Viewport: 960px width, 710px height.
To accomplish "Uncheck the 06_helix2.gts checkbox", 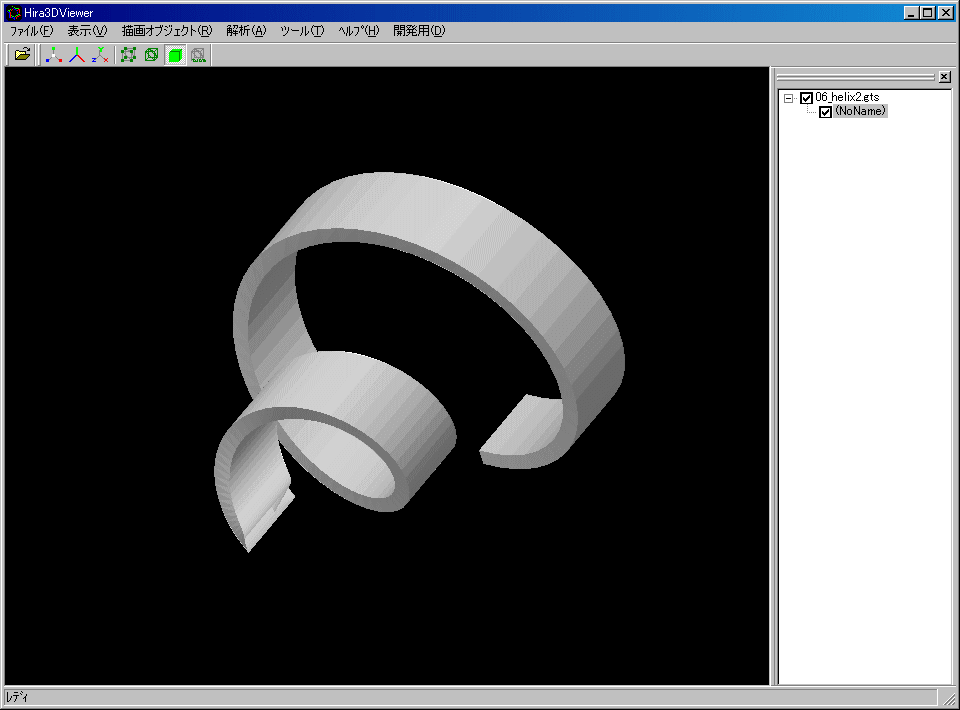I will tap(806, 98).
